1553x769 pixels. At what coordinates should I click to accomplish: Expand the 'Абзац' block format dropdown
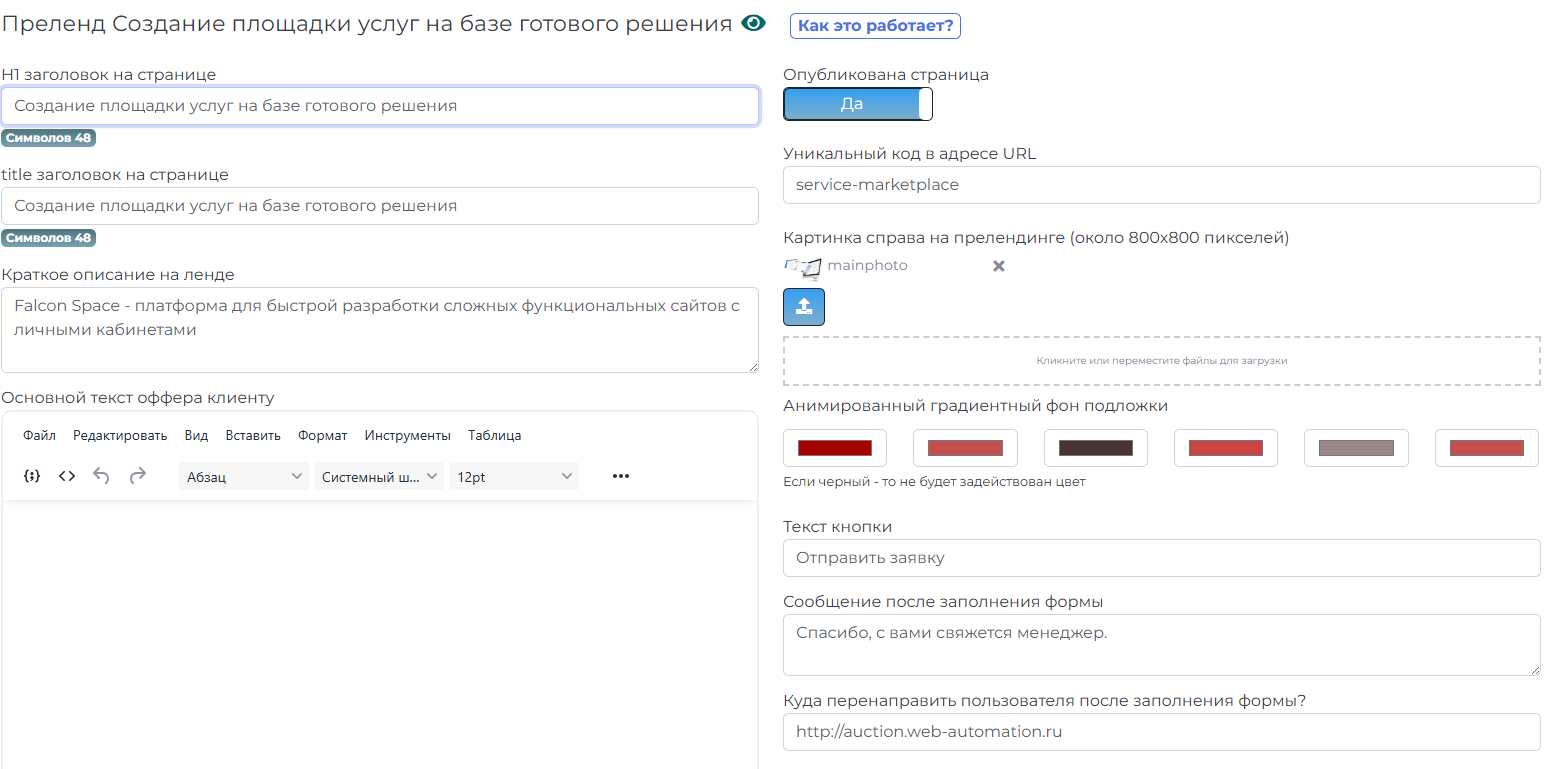click(x=244, y=477)
